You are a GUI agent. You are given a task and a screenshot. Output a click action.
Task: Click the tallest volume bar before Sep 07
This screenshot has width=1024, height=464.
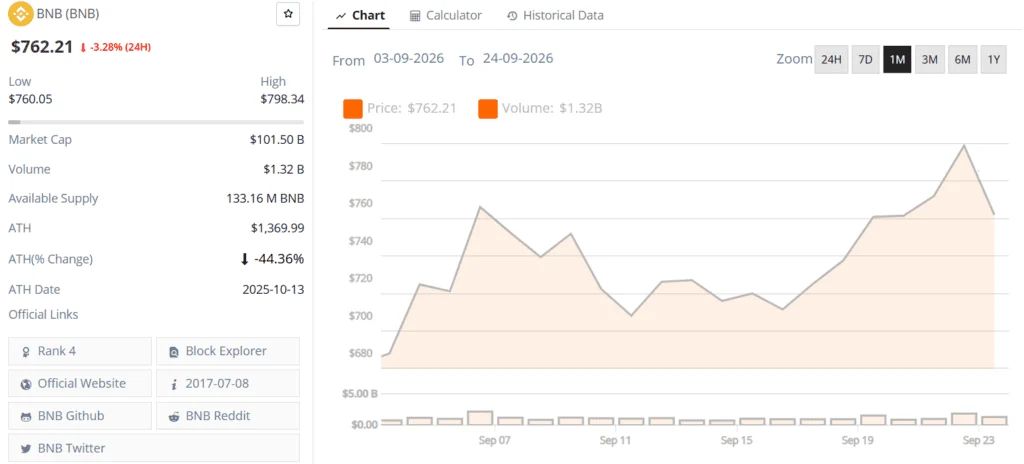479,418
